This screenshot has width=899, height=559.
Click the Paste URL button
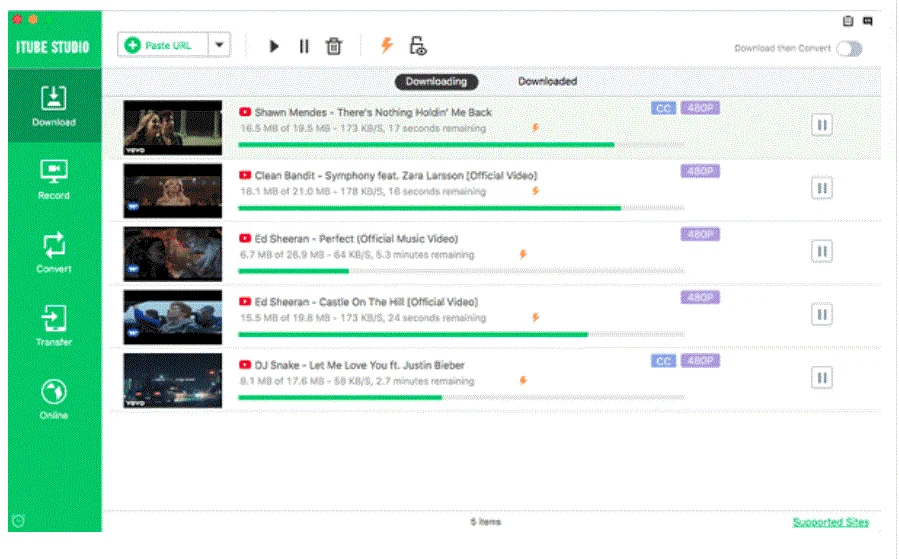click(163, 45)
